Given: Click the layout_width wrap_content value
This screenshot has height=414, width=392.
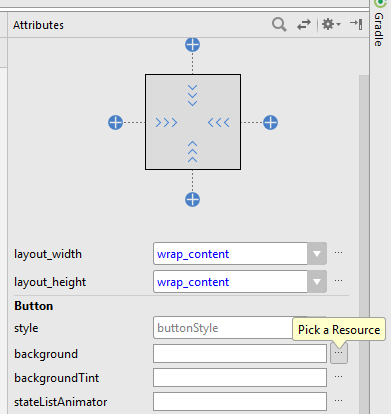Looking at the screenshot, I should 193,254.
